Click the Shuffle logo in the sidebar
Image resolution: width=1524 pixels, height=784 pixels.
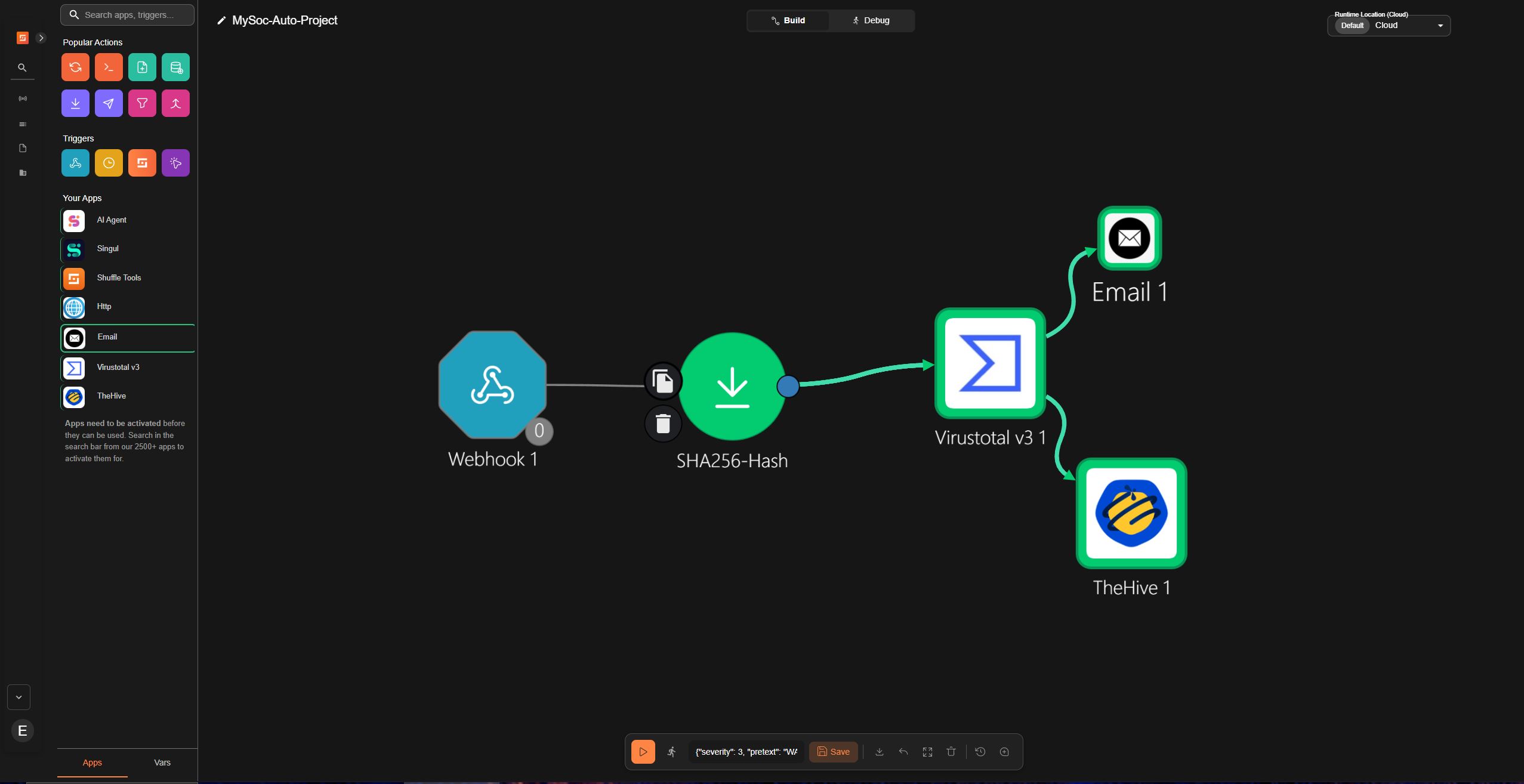(23, 38)
